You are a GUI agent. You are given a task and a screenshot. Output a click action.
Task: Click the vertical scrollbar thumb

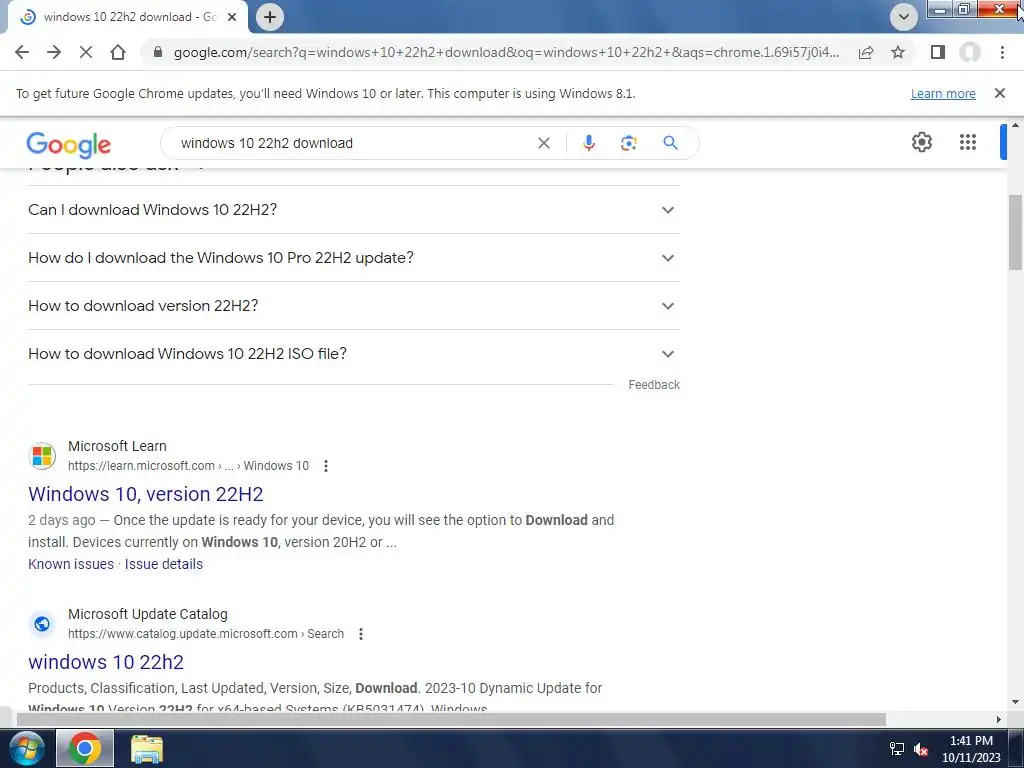(x=1015, y=232)
